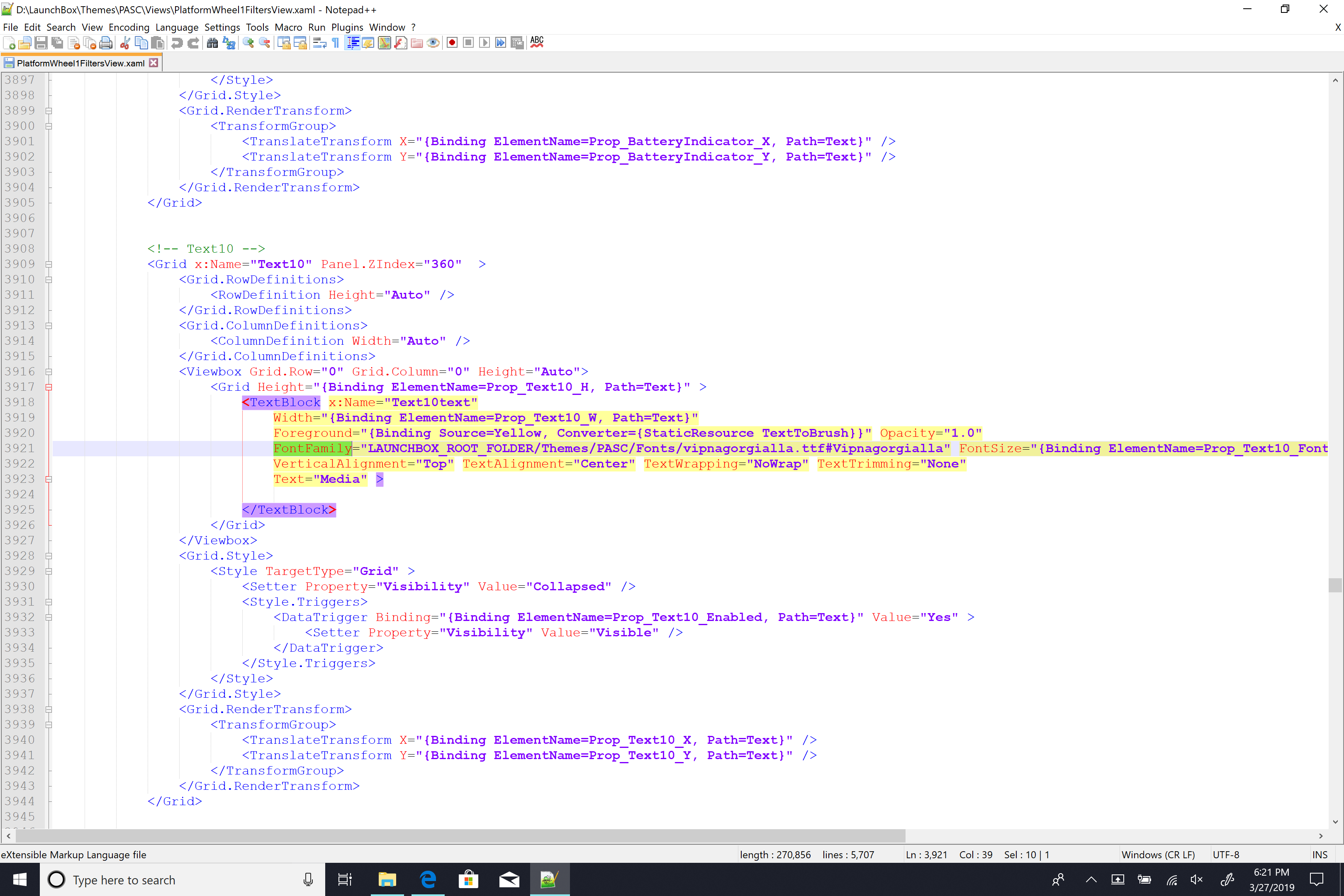The width and height of the screenshot is (1344, 896).
Task: Zoom out using the magnifier minus icon
Action: click(x=265, y=43)
